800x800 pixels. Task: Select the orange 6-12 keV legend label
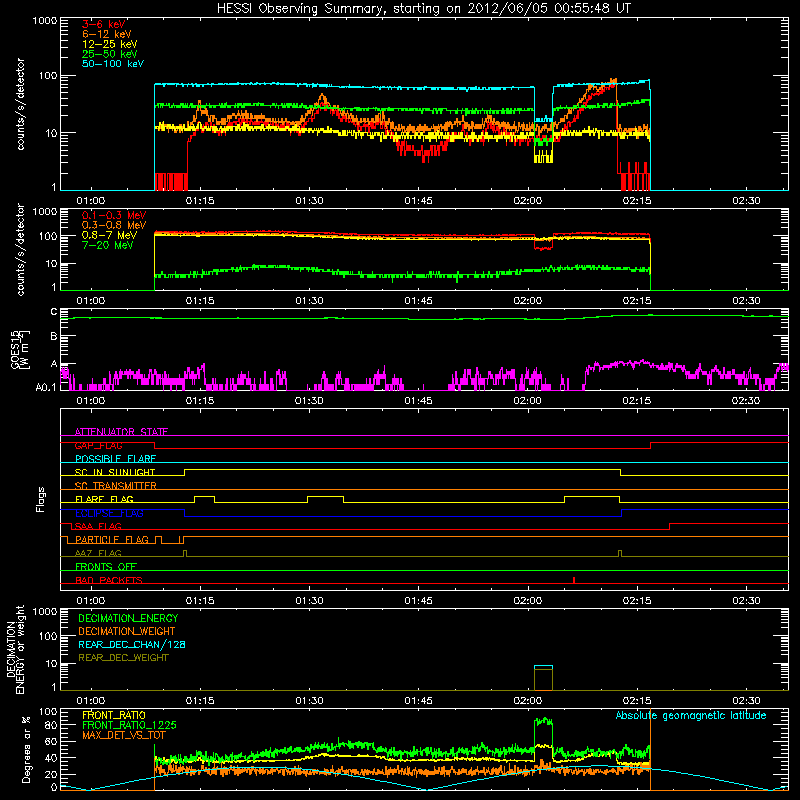(x=106, y=34)
